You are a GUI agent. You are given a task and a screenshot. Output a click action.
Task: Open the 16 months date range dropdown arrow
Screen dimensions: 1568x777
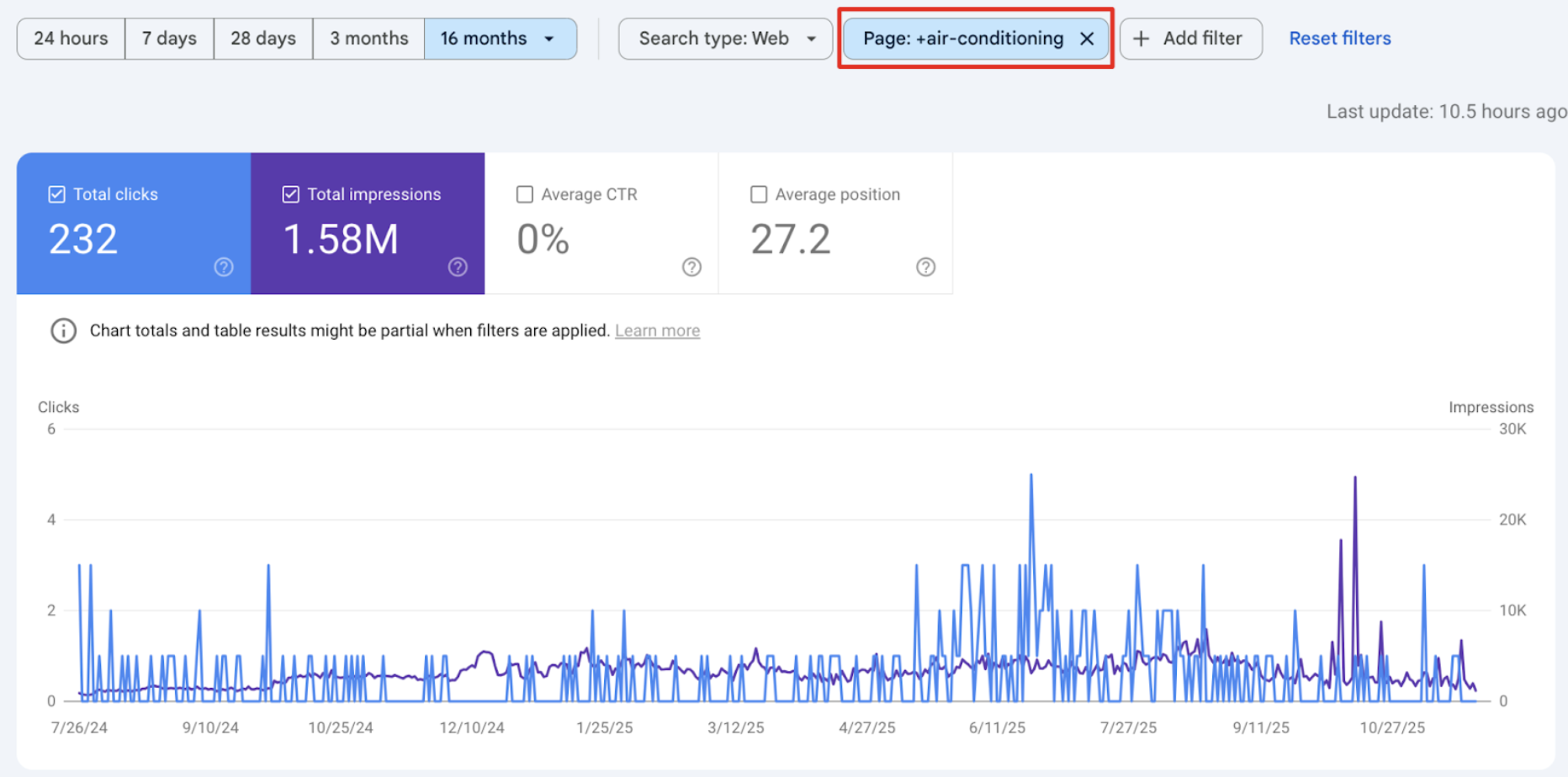pos(549,39)
